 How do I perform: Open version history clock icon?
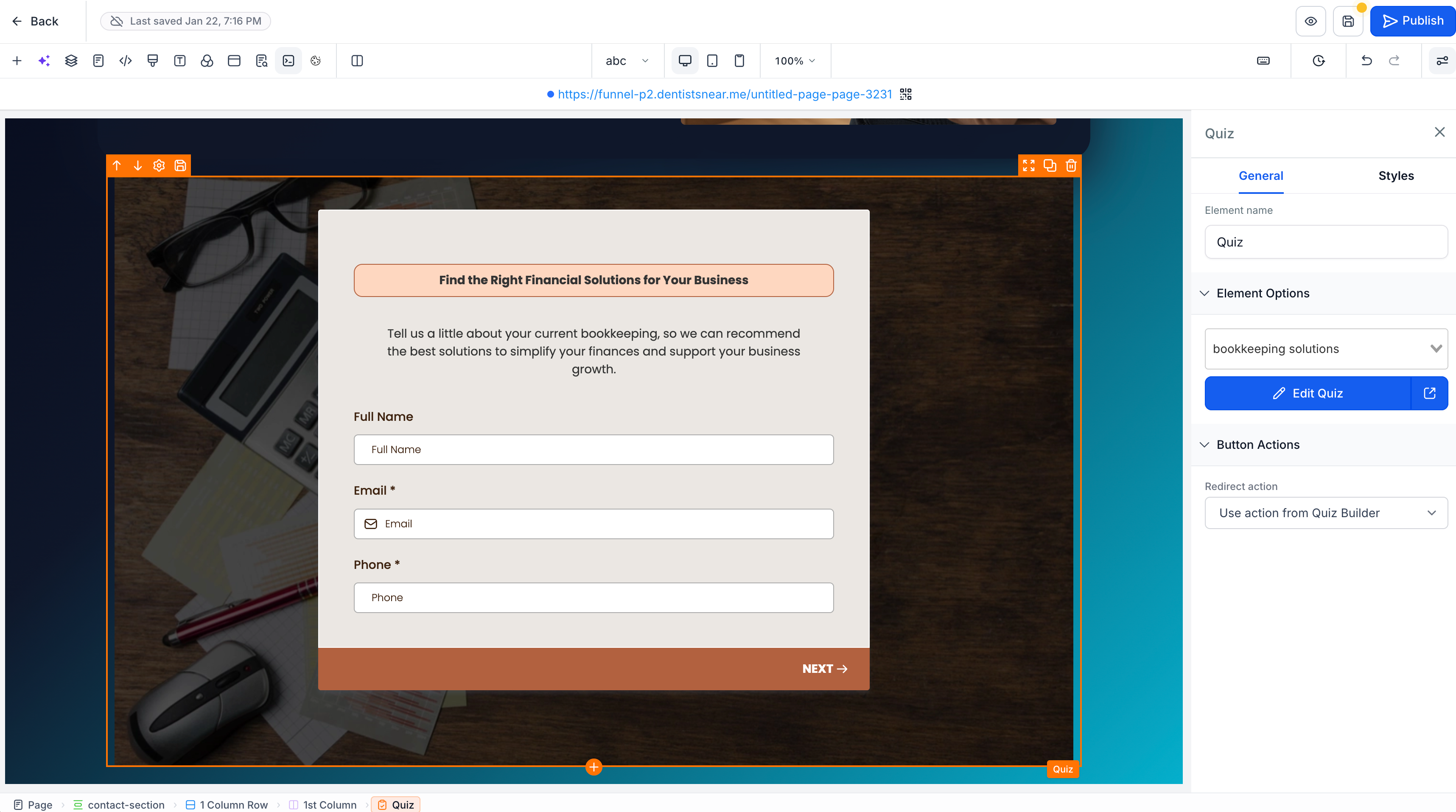(1319, 61)
